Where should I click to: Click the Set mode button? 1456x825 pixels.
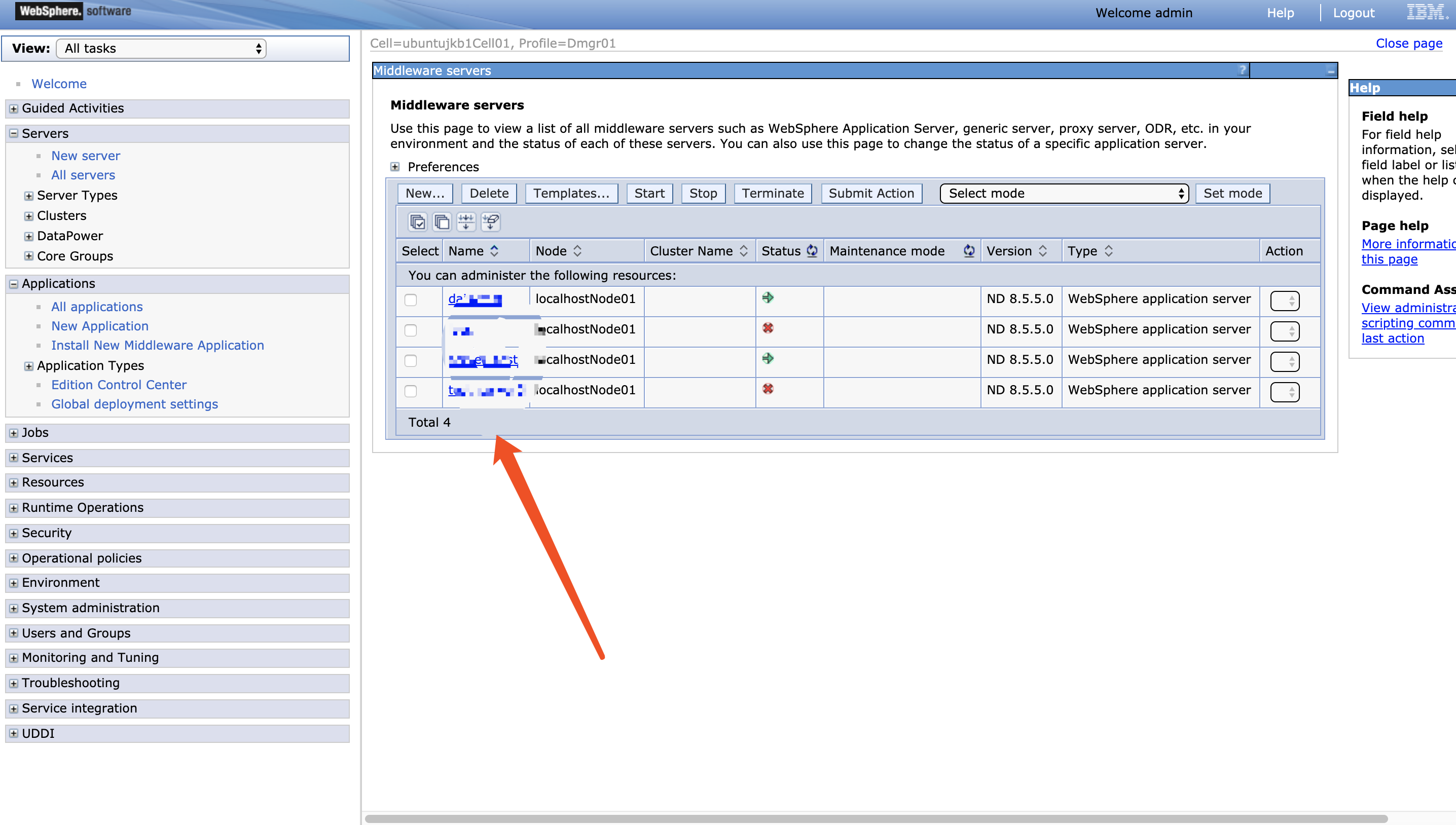click(x=1233, y=194)
